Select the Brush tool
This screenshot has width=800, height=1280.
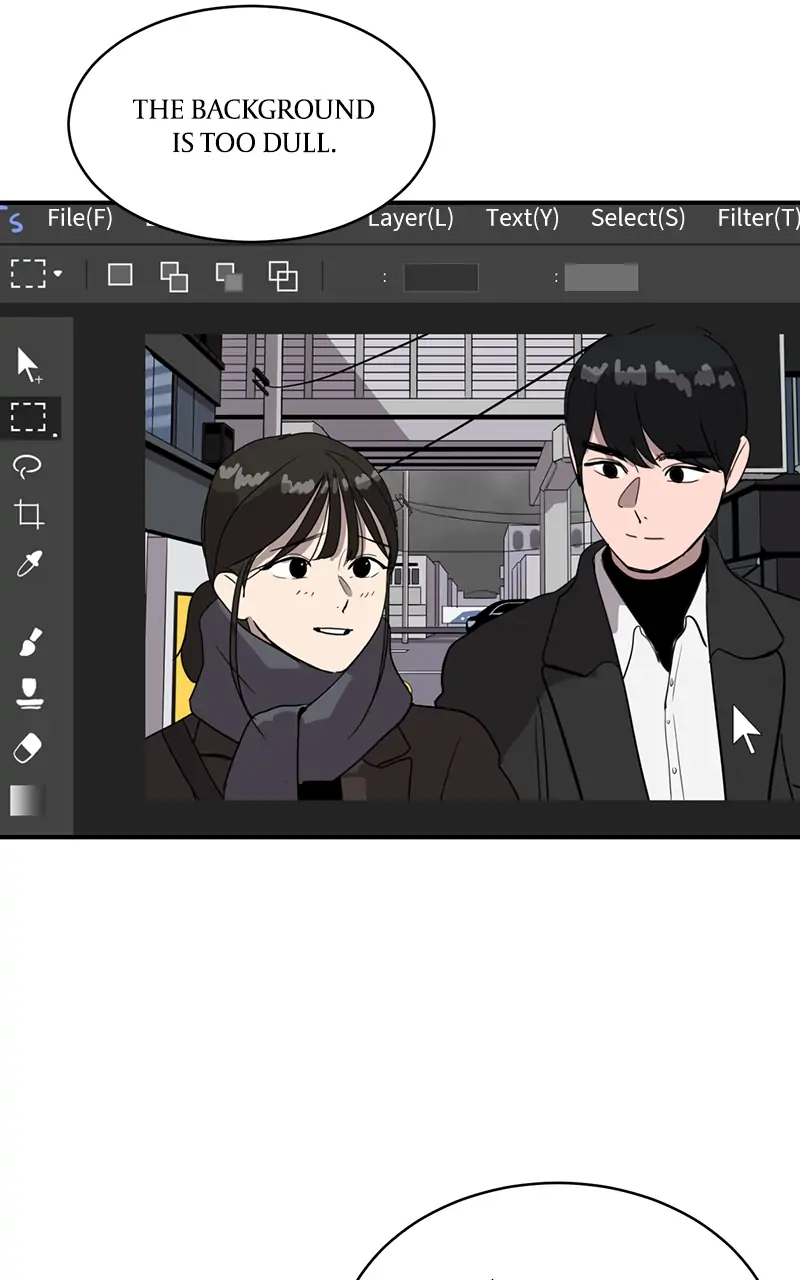pos(29,642)
